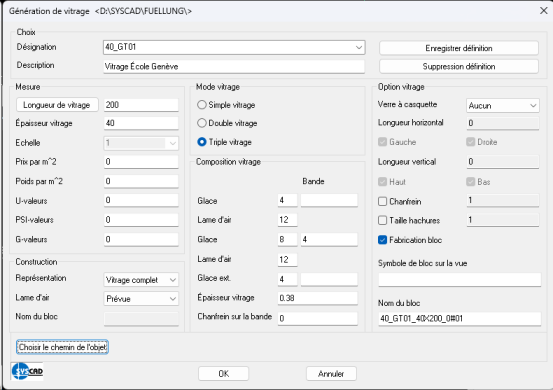Click the G-valeurs field
Image resolution: width=553 pixels, height=390 pixels.
coord(141,239)
